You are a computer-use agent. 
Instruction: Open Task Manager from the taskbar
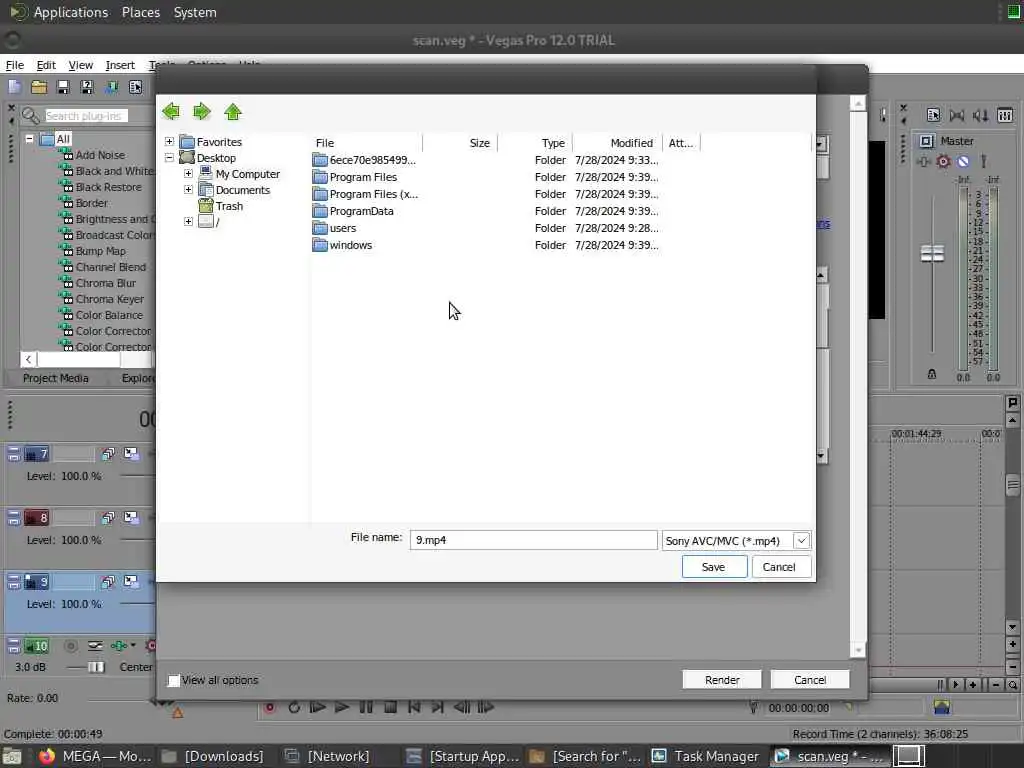tap(706, 756)
